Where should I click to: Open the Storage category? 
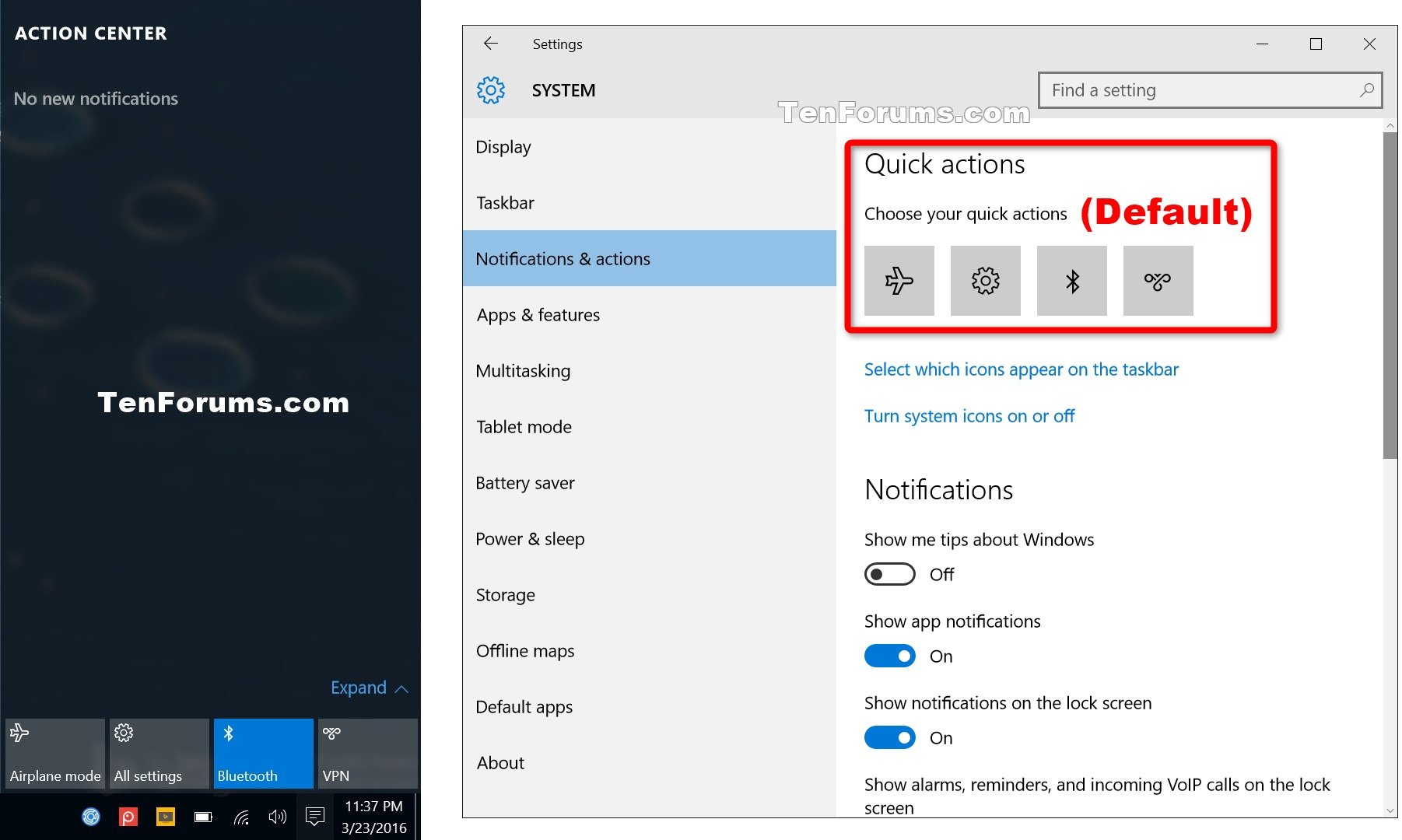click(x=649, y=595)
